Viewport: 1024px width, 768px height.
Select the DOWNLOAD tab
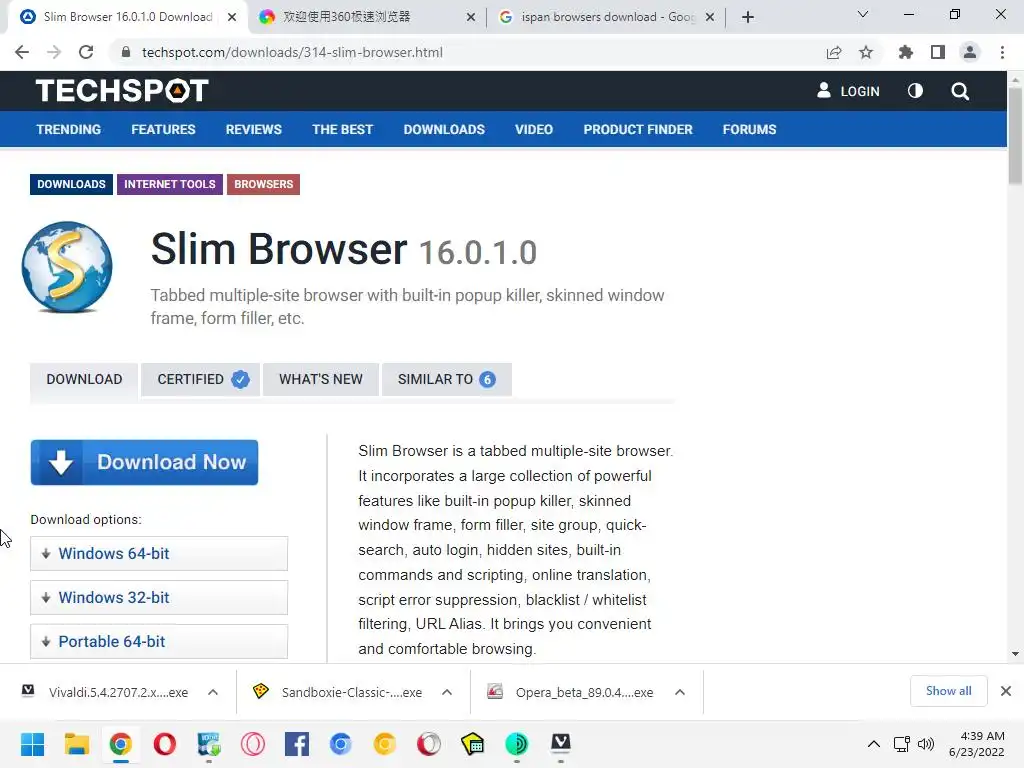coord(84,379)
